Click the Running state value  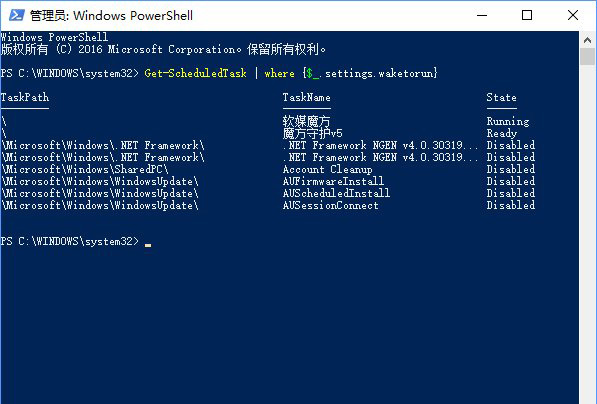(x=508, y=121)
